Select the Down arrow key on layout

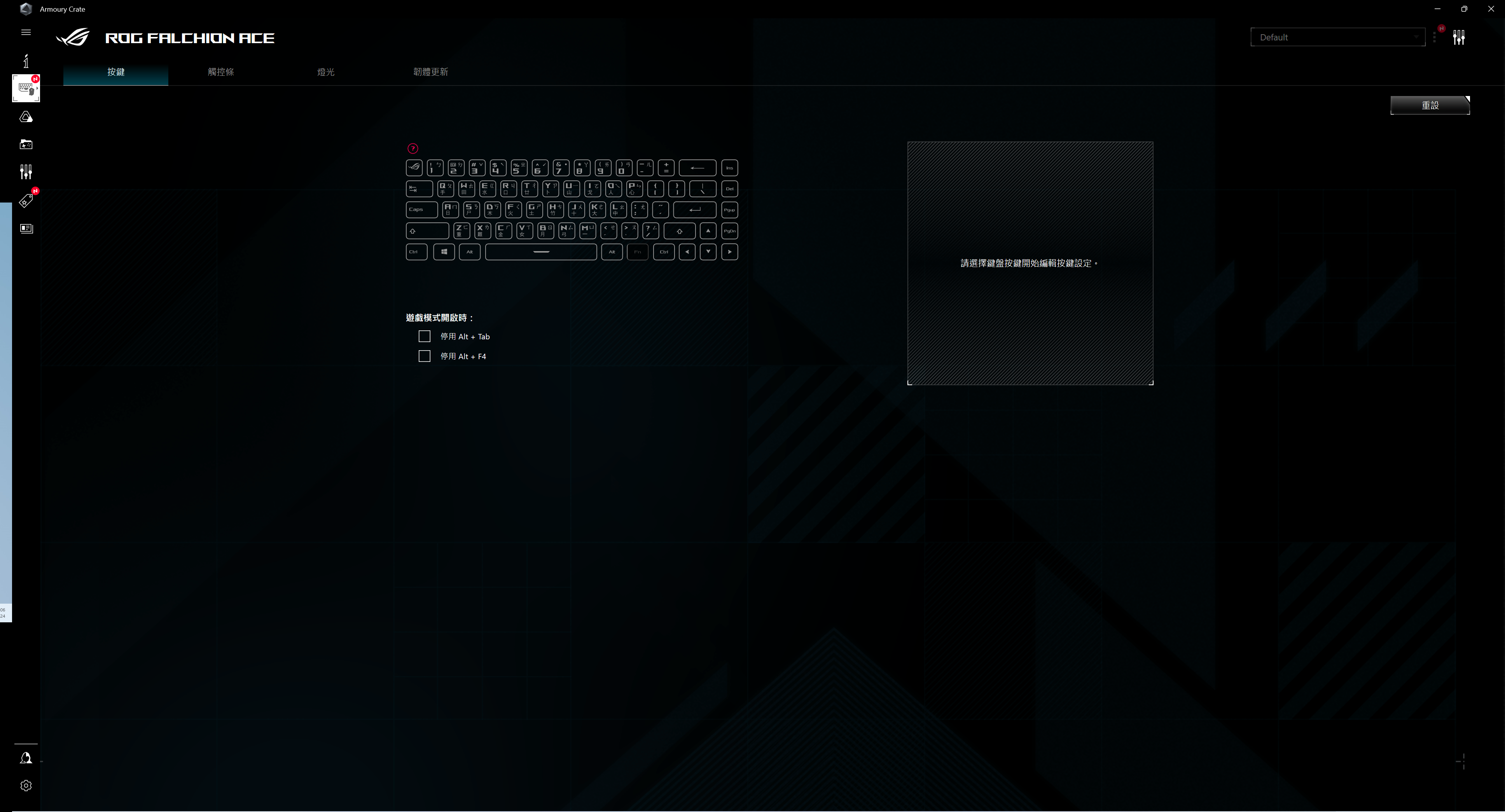tap(708, 252)
